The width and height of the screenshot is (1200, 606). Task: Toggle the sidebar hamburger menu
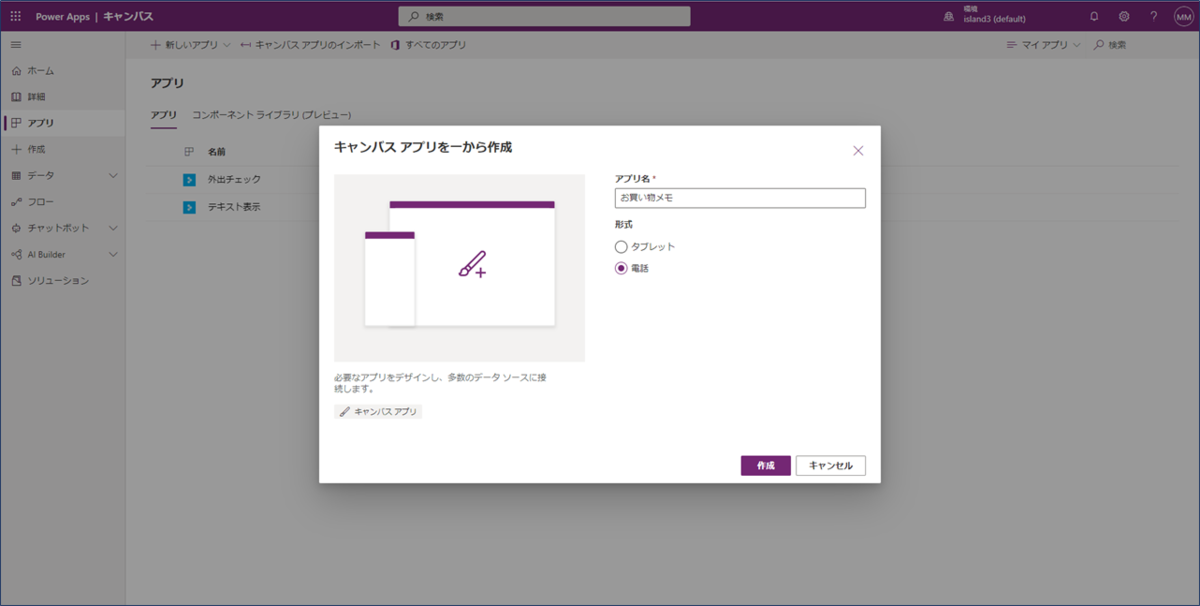pyautogui.click(x=15, y=44)
